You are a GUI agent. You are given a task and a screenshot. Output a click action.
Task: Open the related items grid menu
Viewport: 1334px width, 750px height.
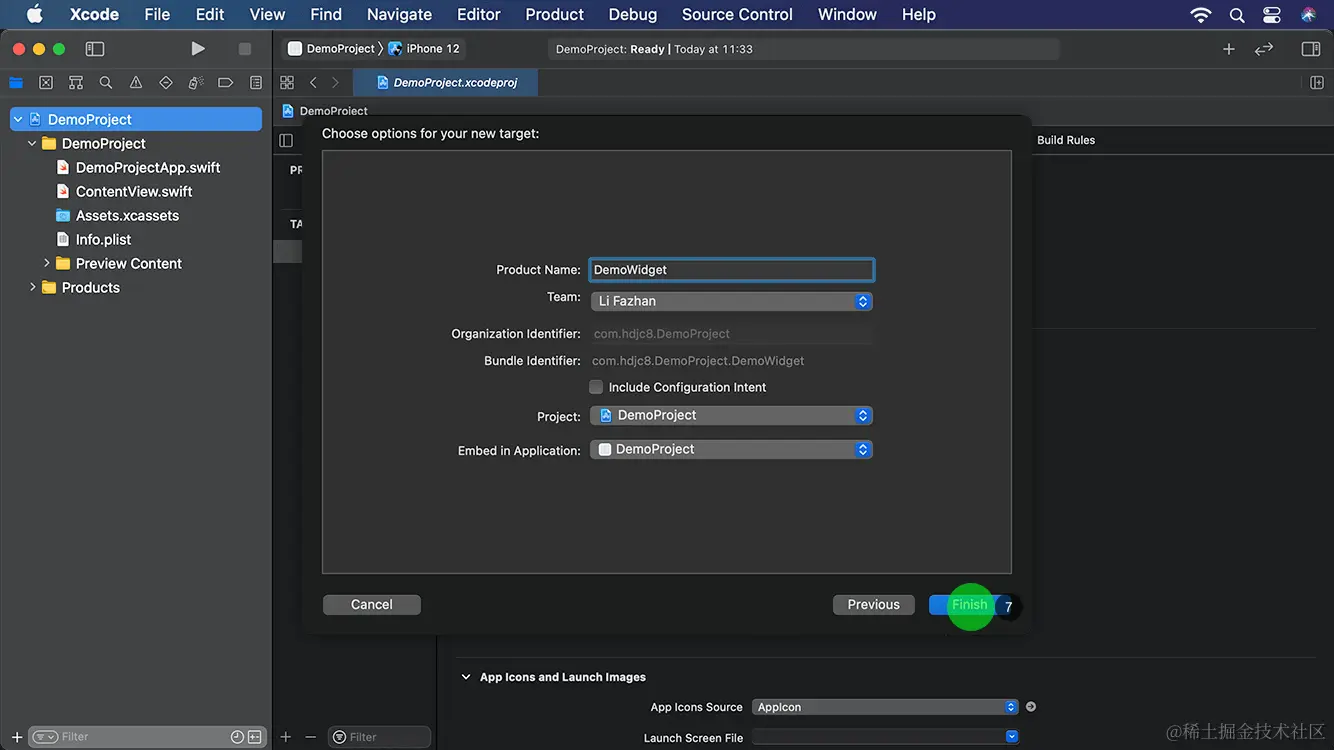pyautogui.click(x=287, y=82)
